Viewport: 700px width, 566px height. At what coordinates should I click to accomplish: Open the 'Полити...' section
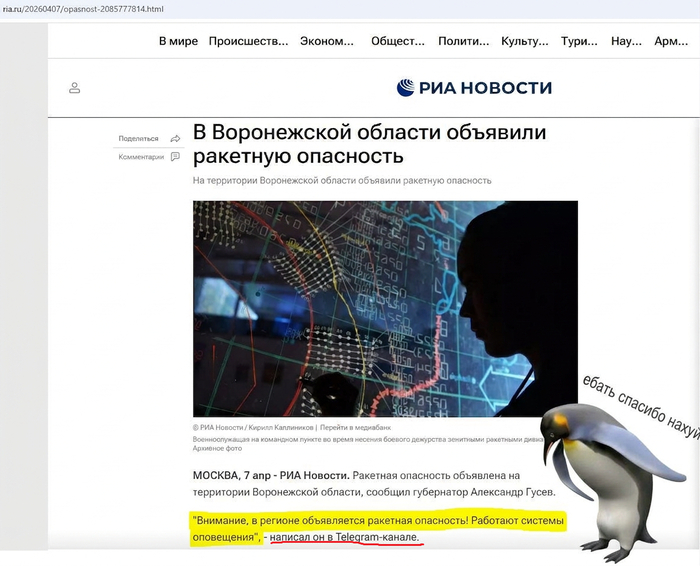(x=463, y=41)
